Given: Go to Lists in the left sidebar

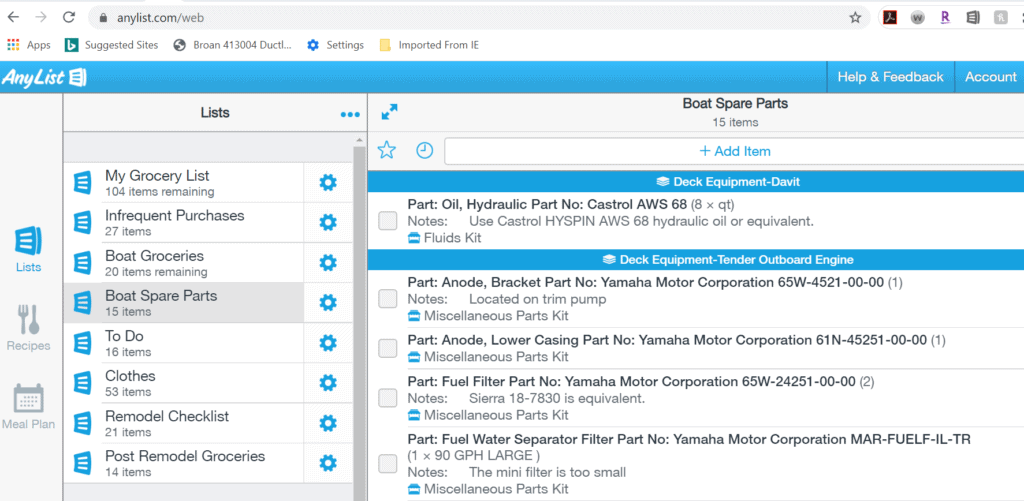Looking at the screenshot, I should (x=29, y=250).
